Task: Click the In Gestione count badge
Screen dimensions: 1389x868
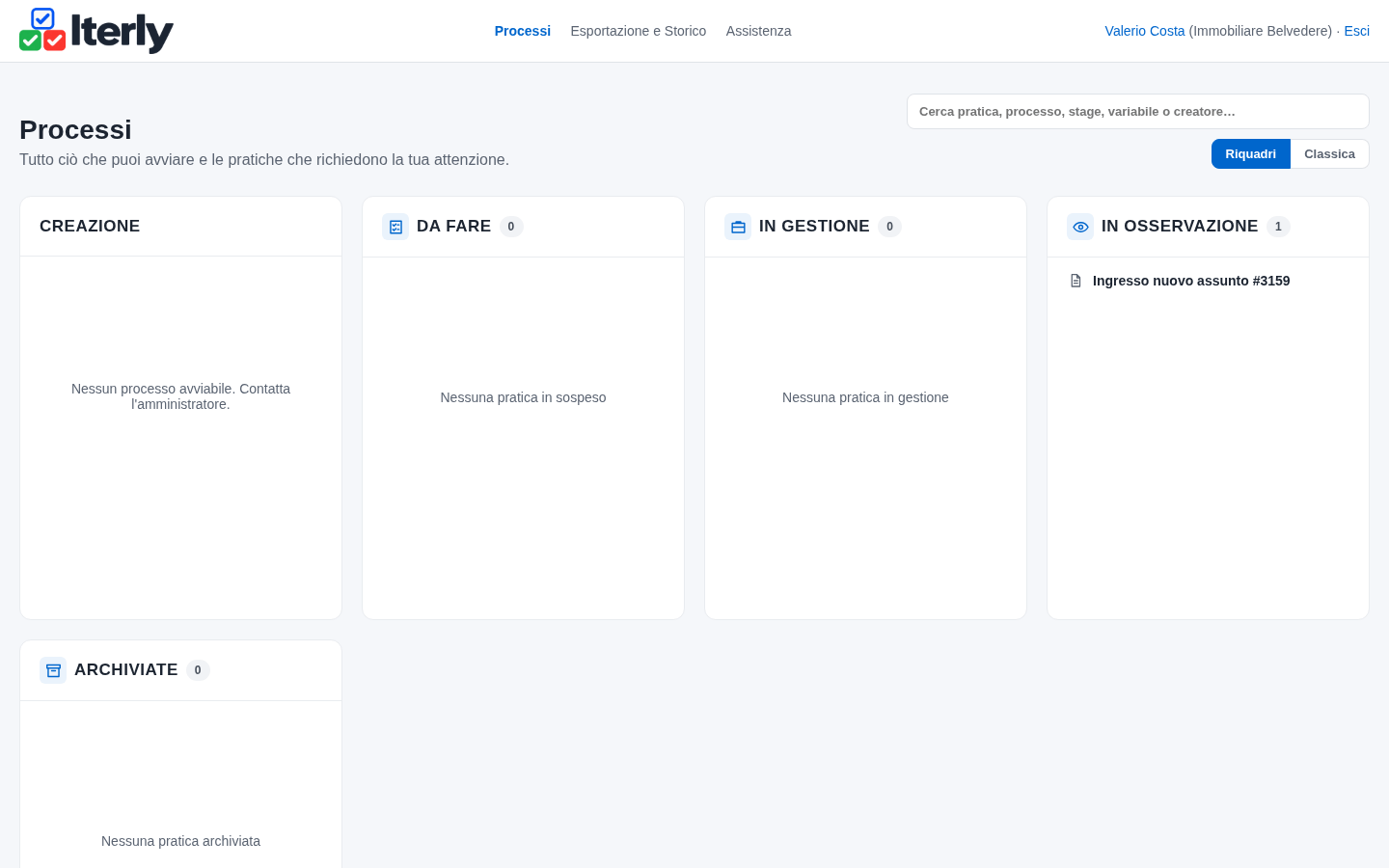Action: (889, 227)
